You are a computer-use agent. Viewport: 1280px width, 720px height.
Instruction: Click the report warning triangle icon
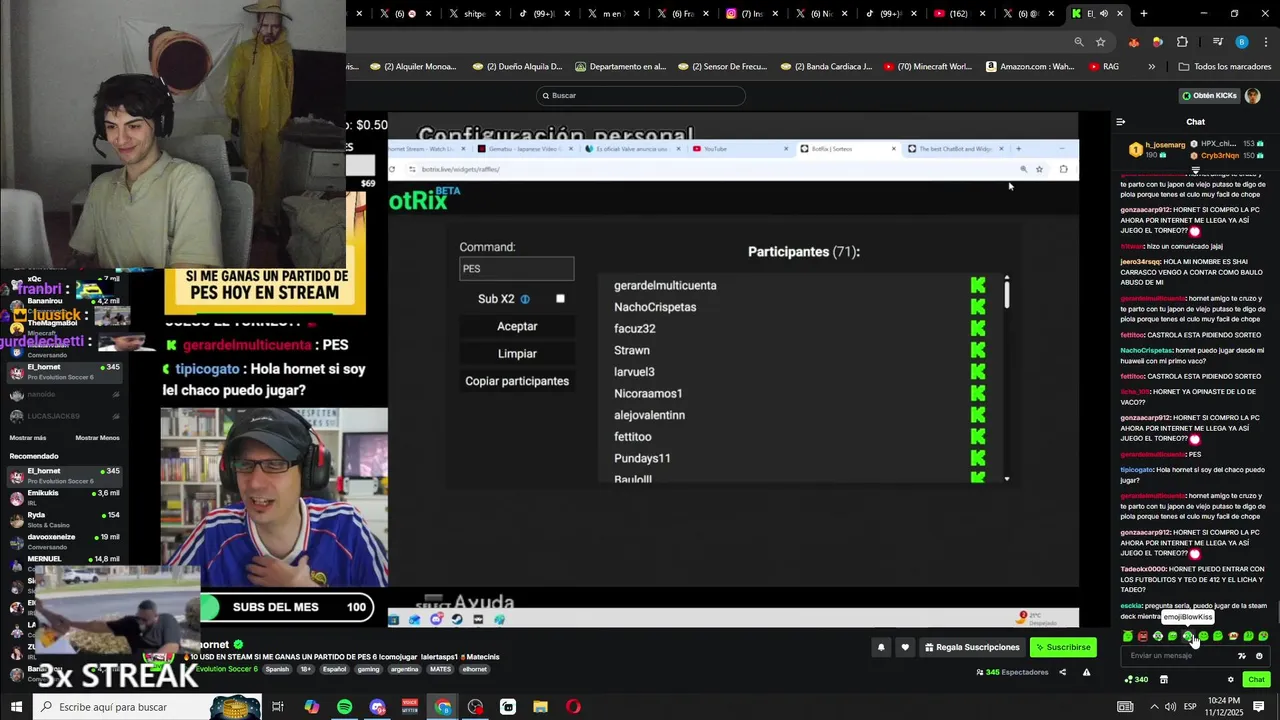(1086, 672)
